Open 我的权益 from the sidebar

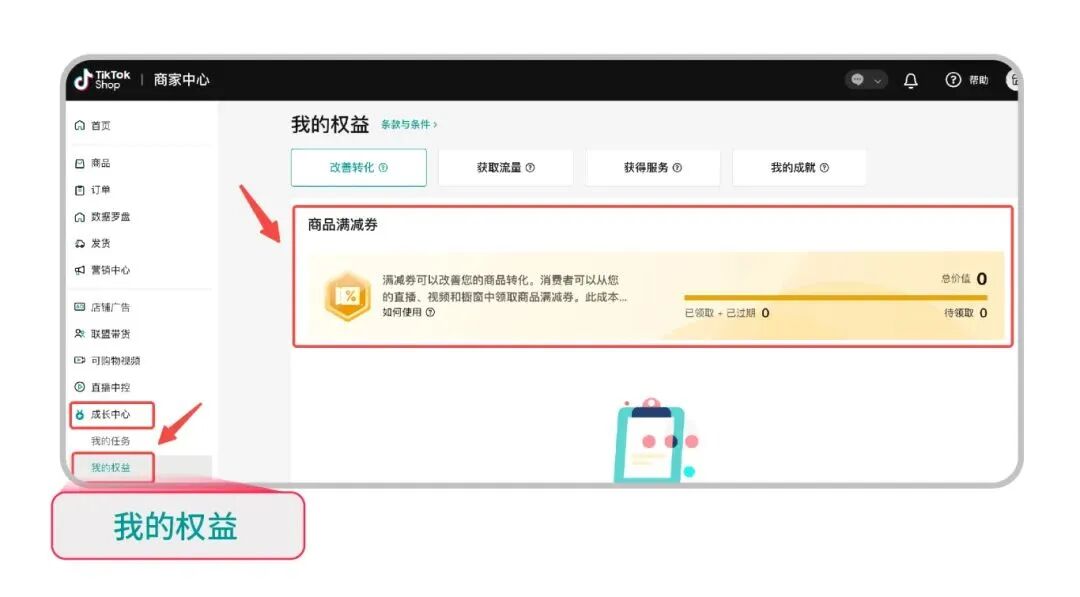click(x=113, y=466)
